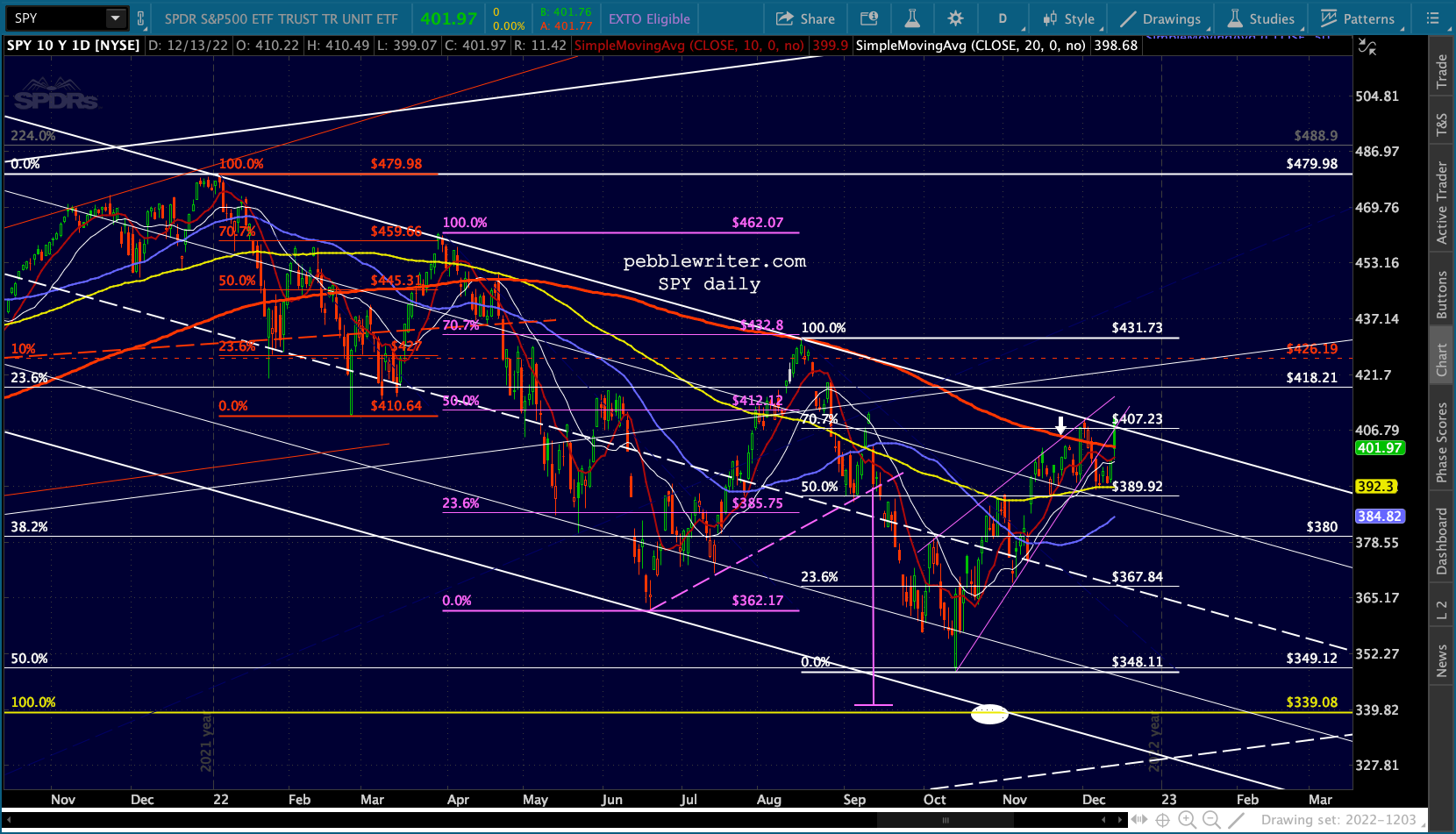The image size is (1456, 834).
Task: Click the white ellipse marker on the yellow line
Action: (989, 714)
